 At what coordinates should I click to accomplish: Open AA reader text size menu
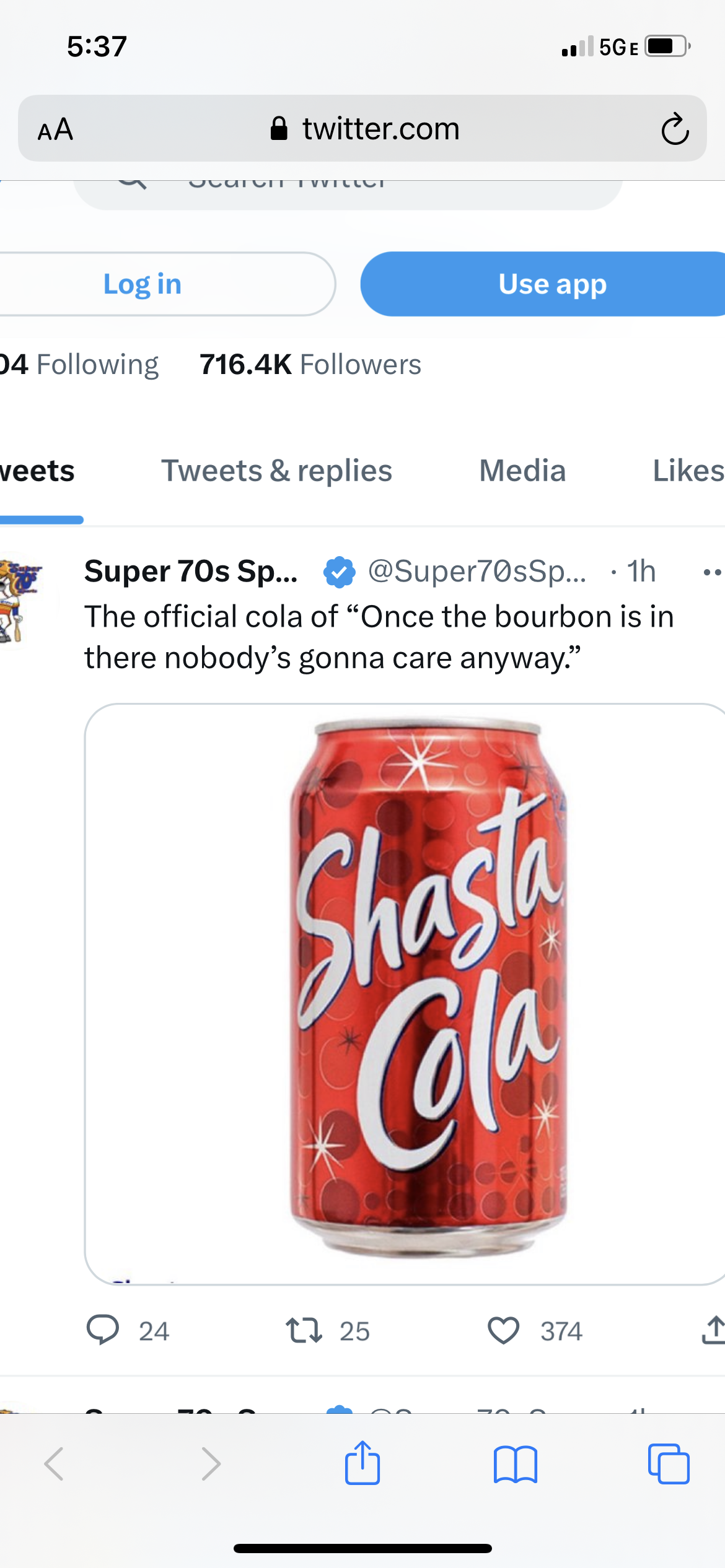[56, 129]
